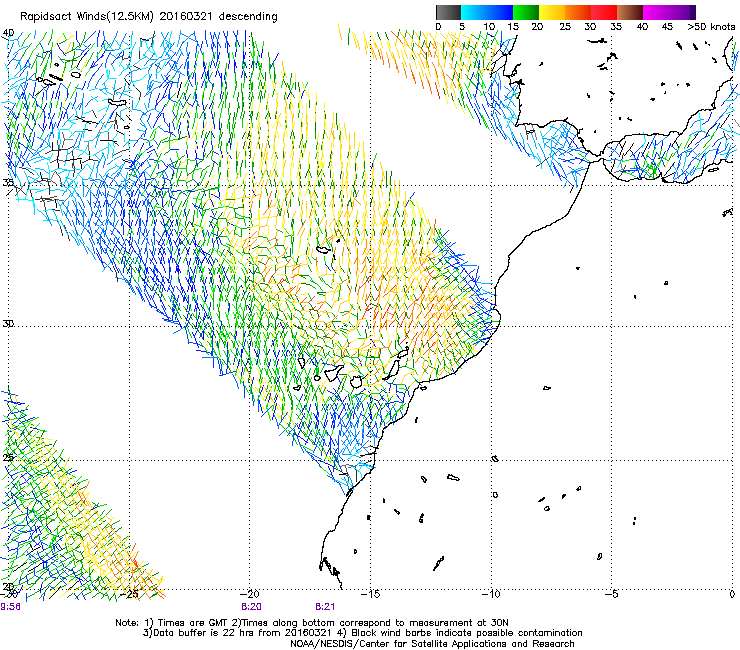The width and height of the screenshot is (740, 650).
Task: Click the yellow 20-25 knots legend segment
Action: (552, 12)
